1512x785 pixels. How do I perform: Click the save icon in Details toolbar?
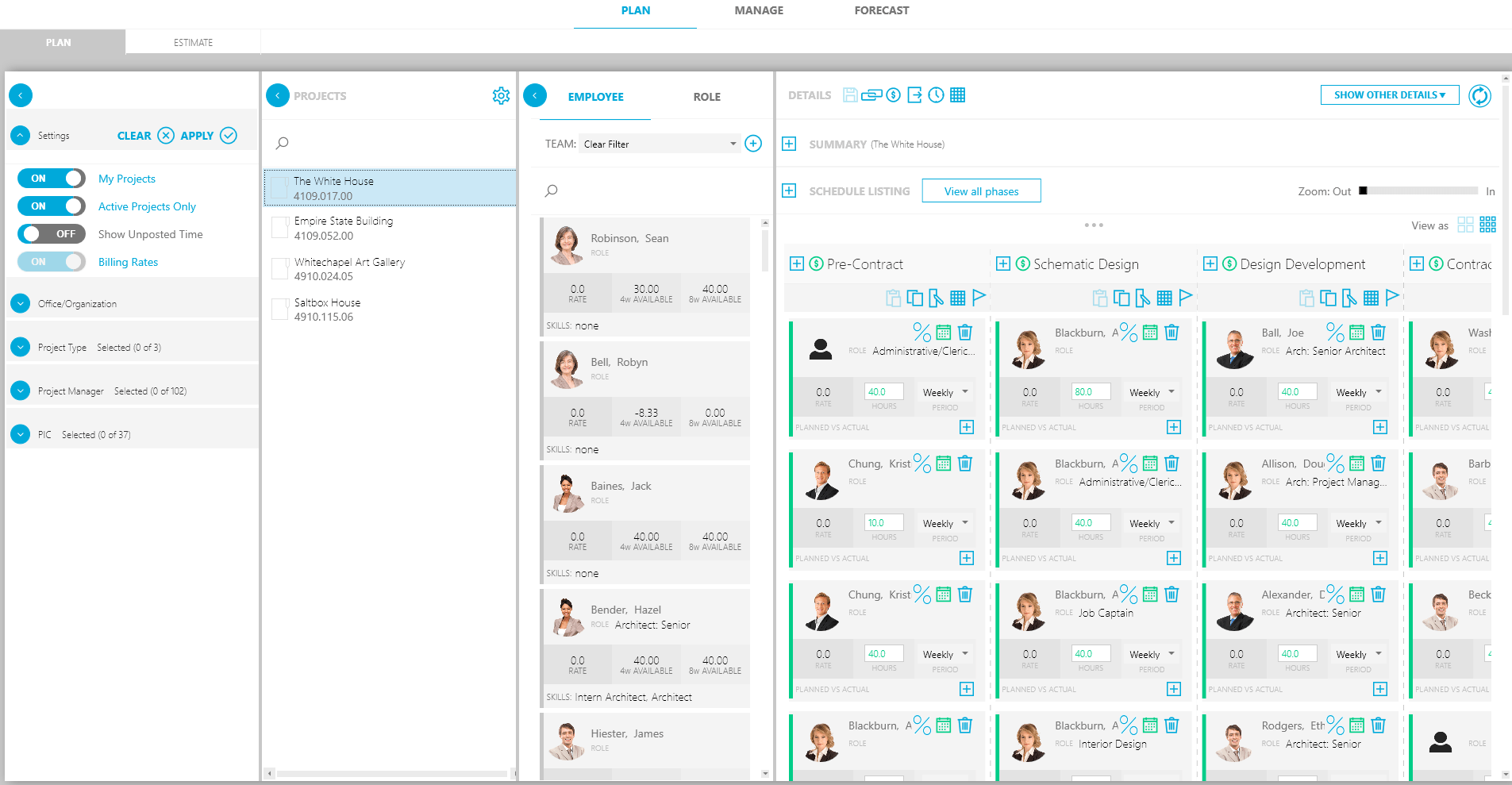click(850, 95)
